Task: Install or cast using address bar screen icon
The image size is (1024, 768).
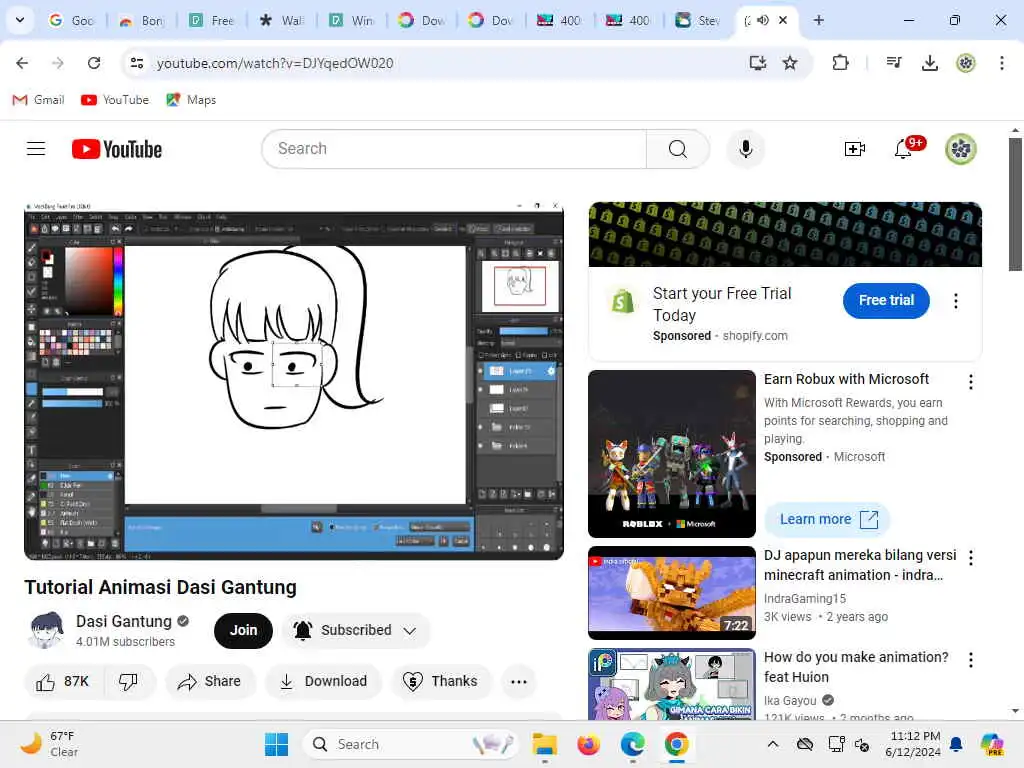Action: pos(757,63)
